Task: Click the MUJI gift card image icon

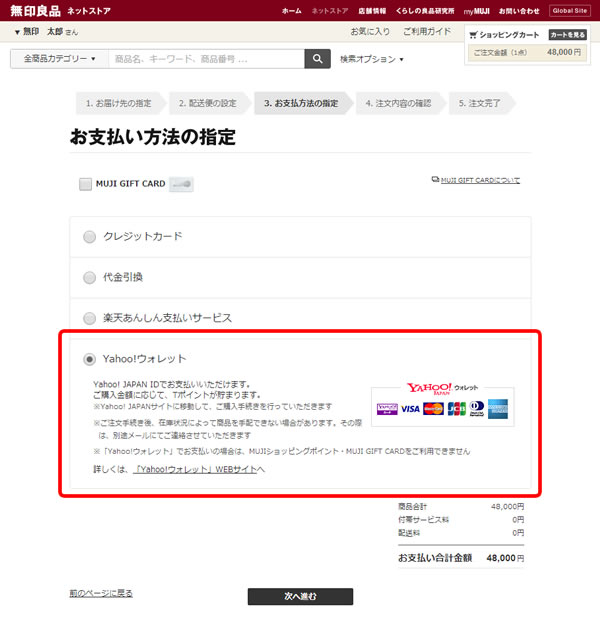Action: 181,184
